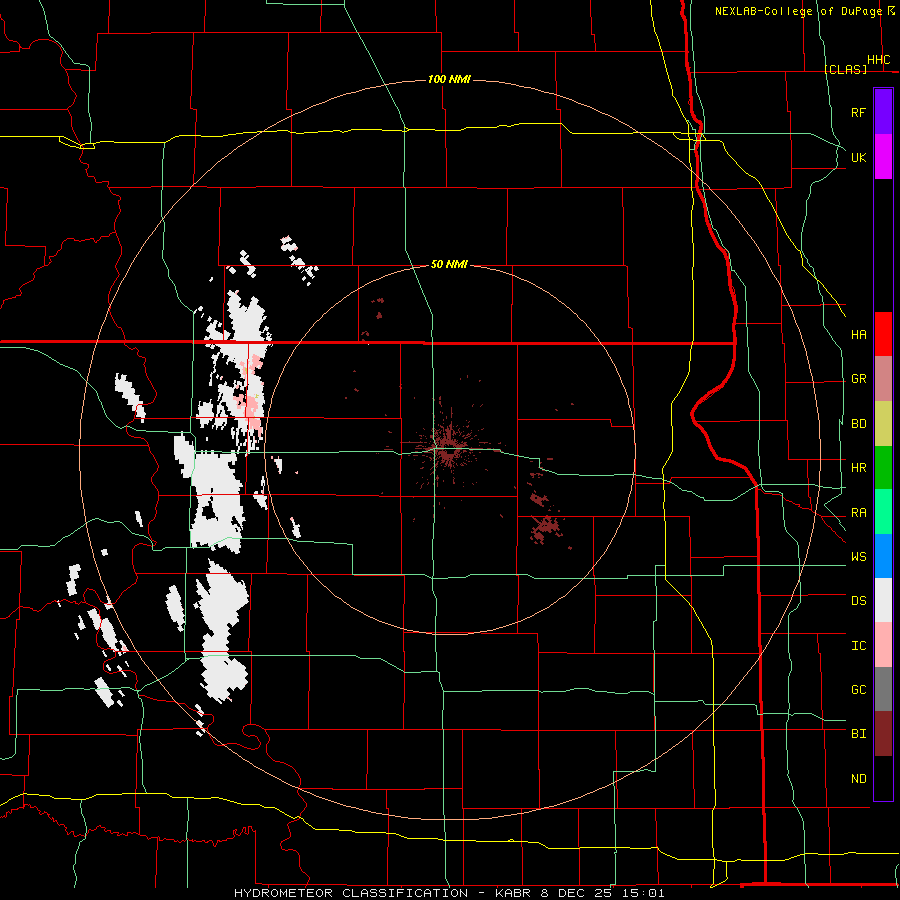Click the RF legend label text
The width and height of the screenshot is (900, 900).
pyautogui.click(x=858, y=112)
